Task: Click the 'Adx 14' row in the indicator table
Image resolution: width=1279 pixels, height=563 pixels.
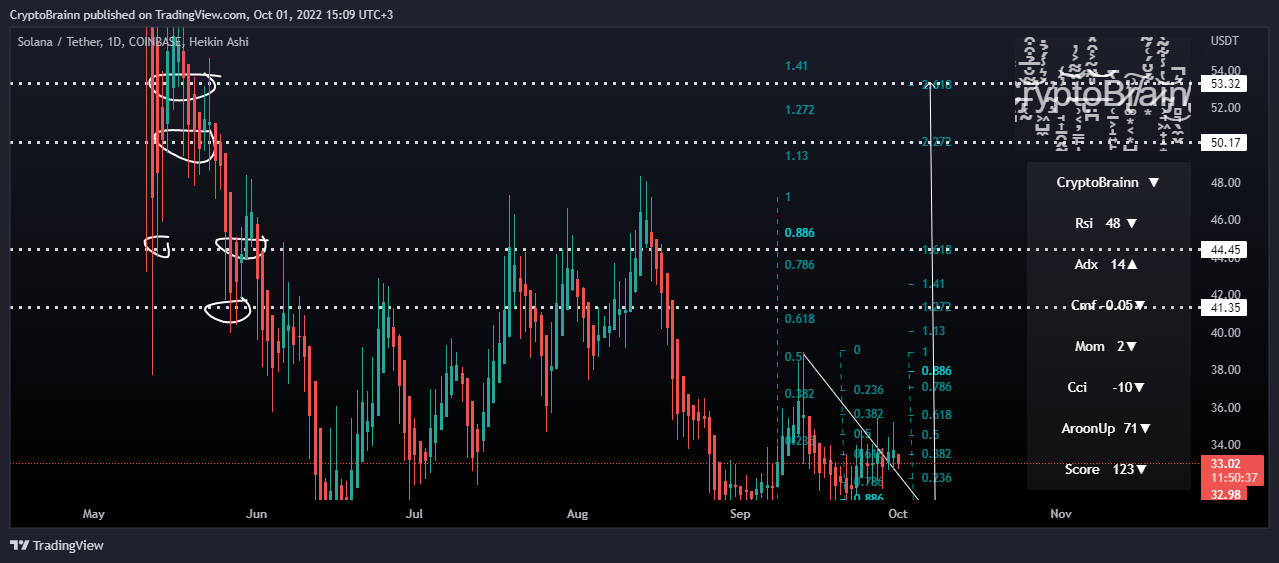Action: [x=1108, y=265]
